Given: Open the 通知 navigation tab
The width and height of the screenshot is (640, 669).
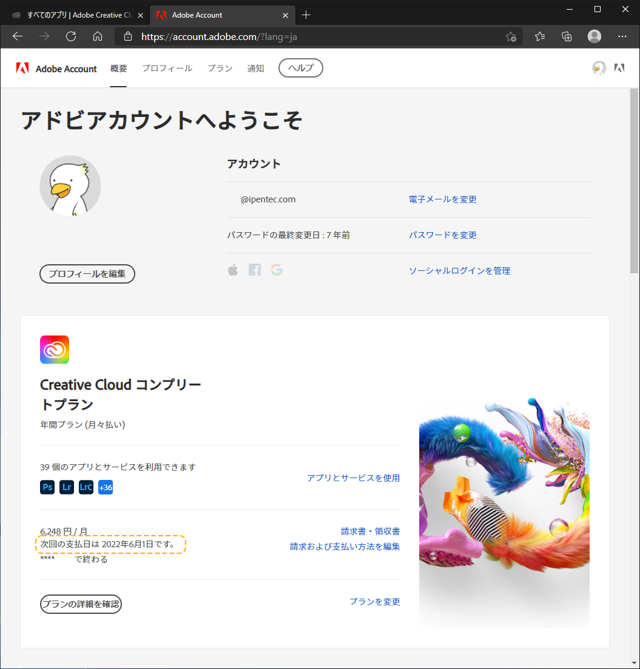Looking at the screenshot, I should point(256,68).
